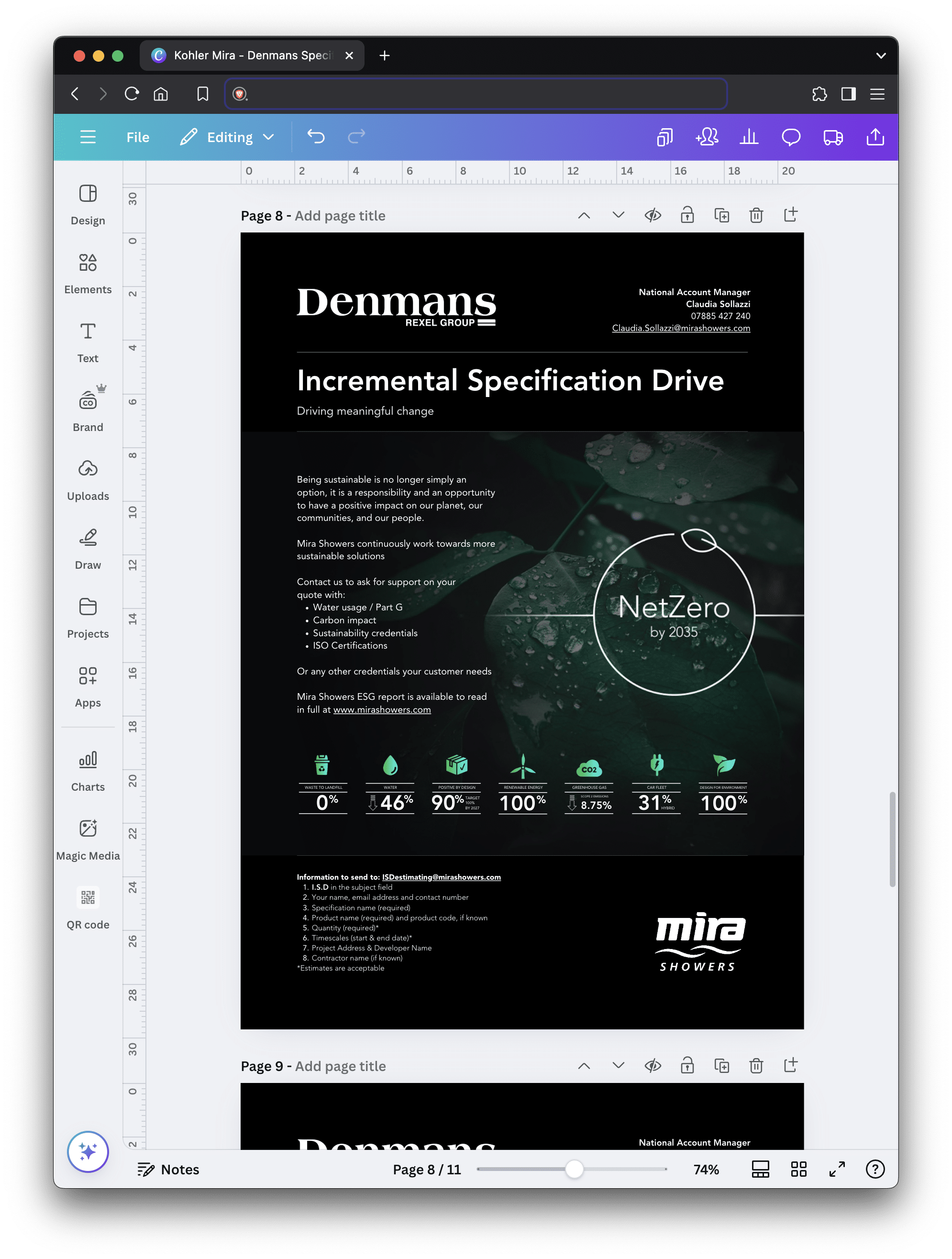The image size is (952, 1259).
Task: Open the Projects panel
Action: pos(88,618)
